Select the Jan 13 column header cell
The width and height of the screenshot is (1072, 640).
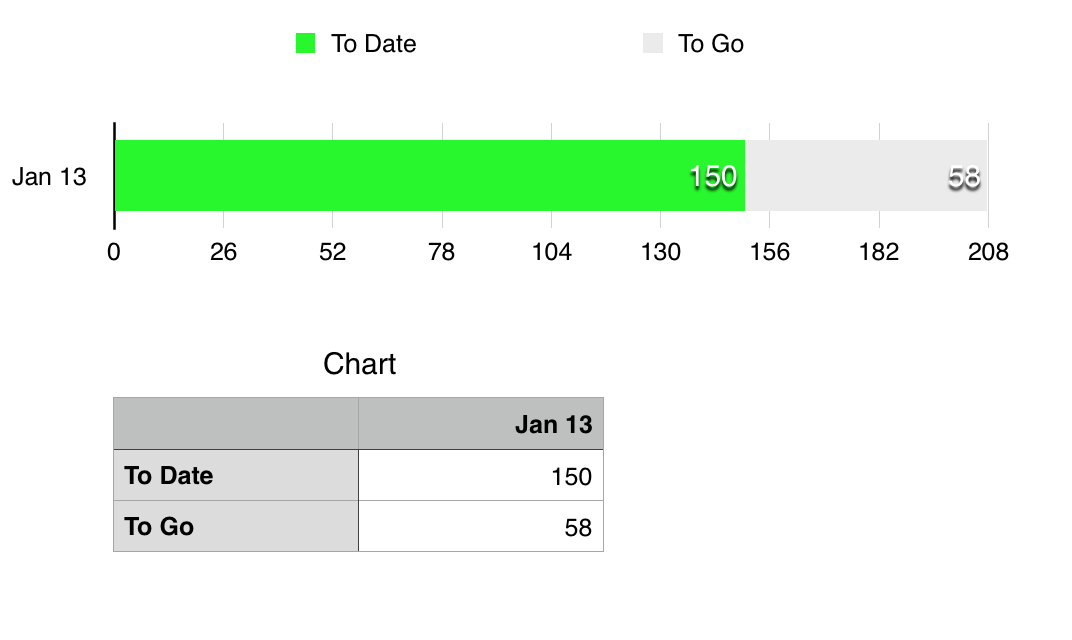[x=481, y=424]
